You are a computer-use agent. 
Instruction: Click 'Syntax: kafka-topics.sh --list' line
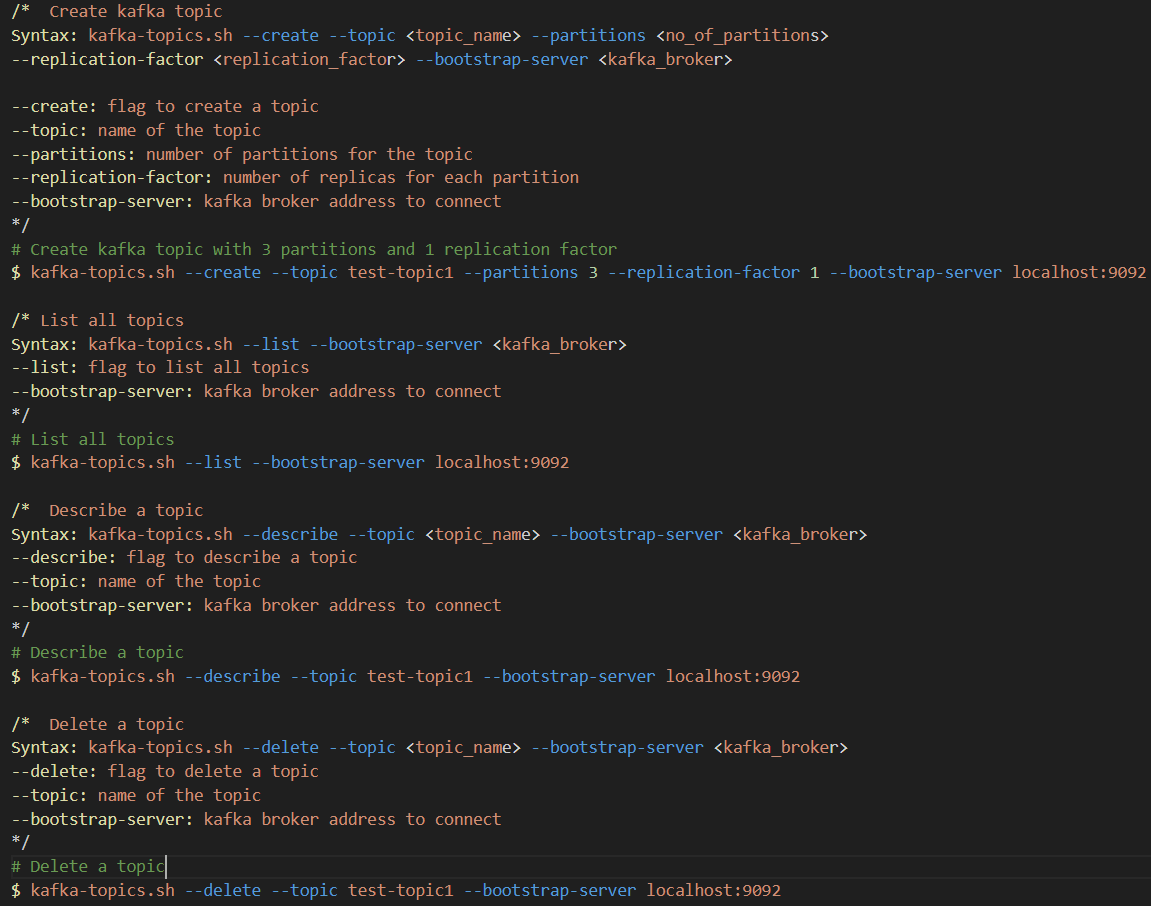(319, 344)
